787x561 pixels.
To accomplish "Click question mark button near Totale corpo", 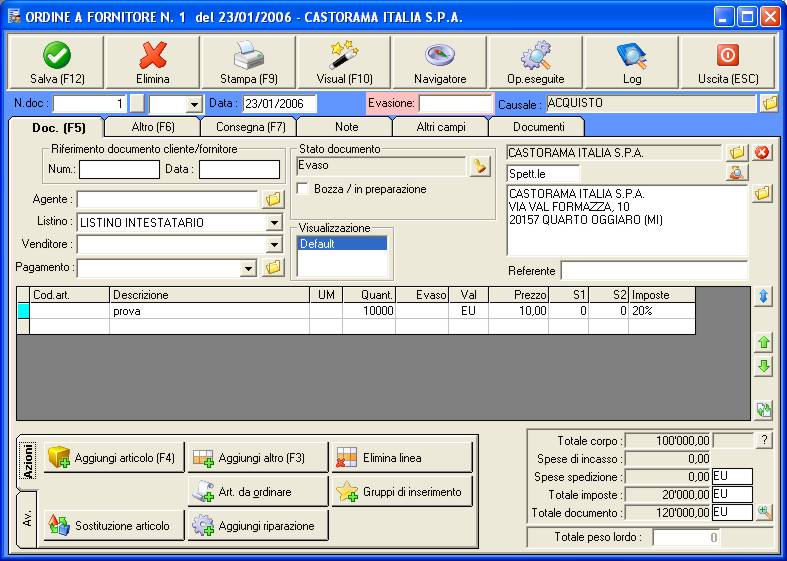I will 764,441.
